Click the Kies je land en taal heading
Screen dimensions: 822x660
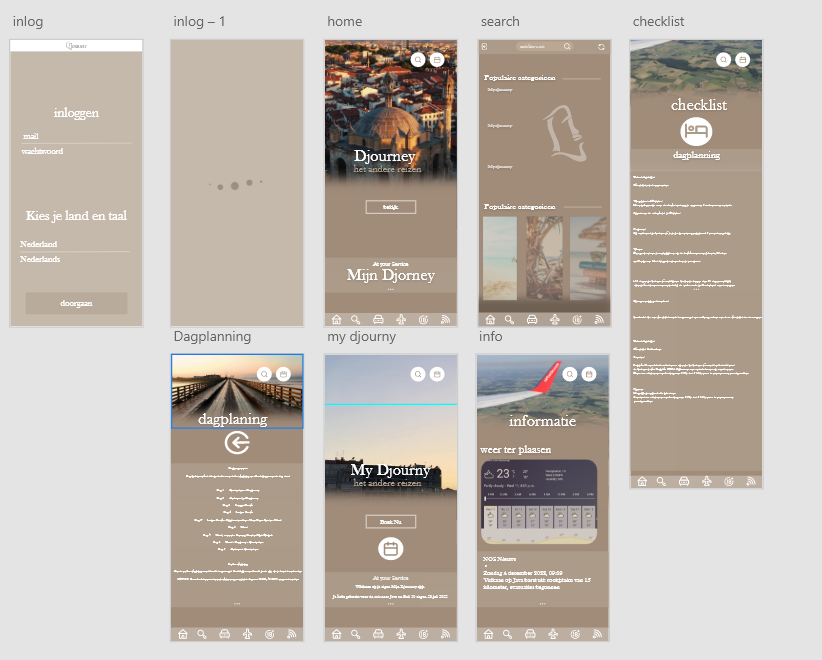pos(76,215)
